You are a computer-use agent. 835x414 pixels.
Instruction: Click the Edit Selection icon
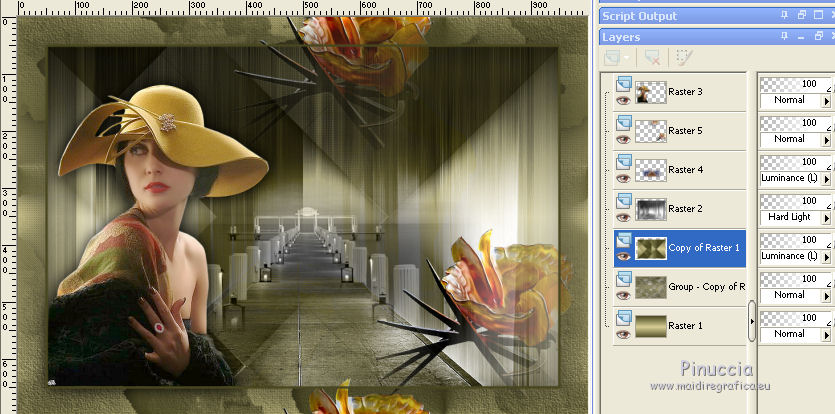pyautogui.click(x=684, y=58)
